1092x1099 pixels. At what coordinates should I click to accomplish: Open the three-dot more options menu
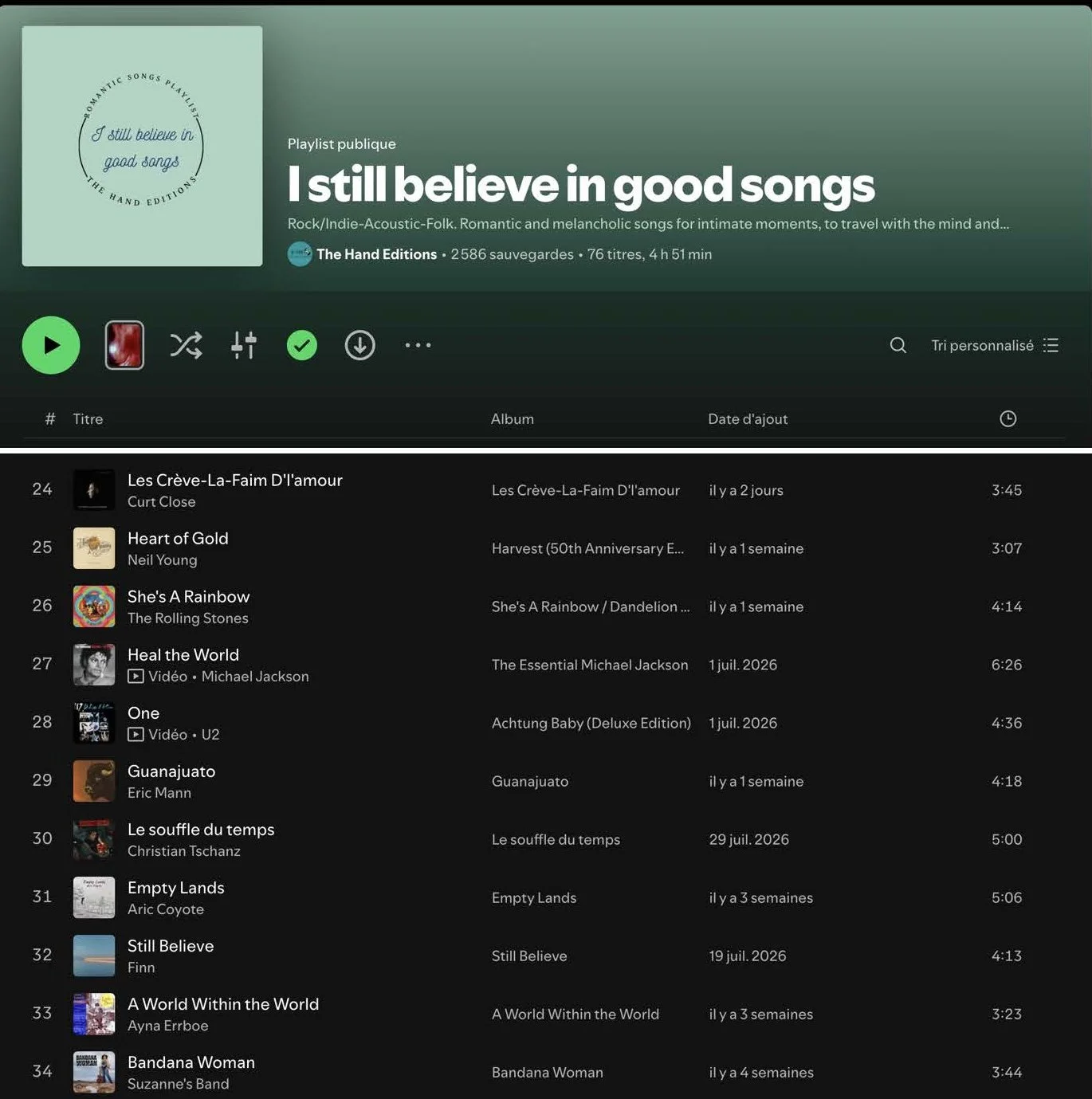pyautogui.click(x=418, y=345)
